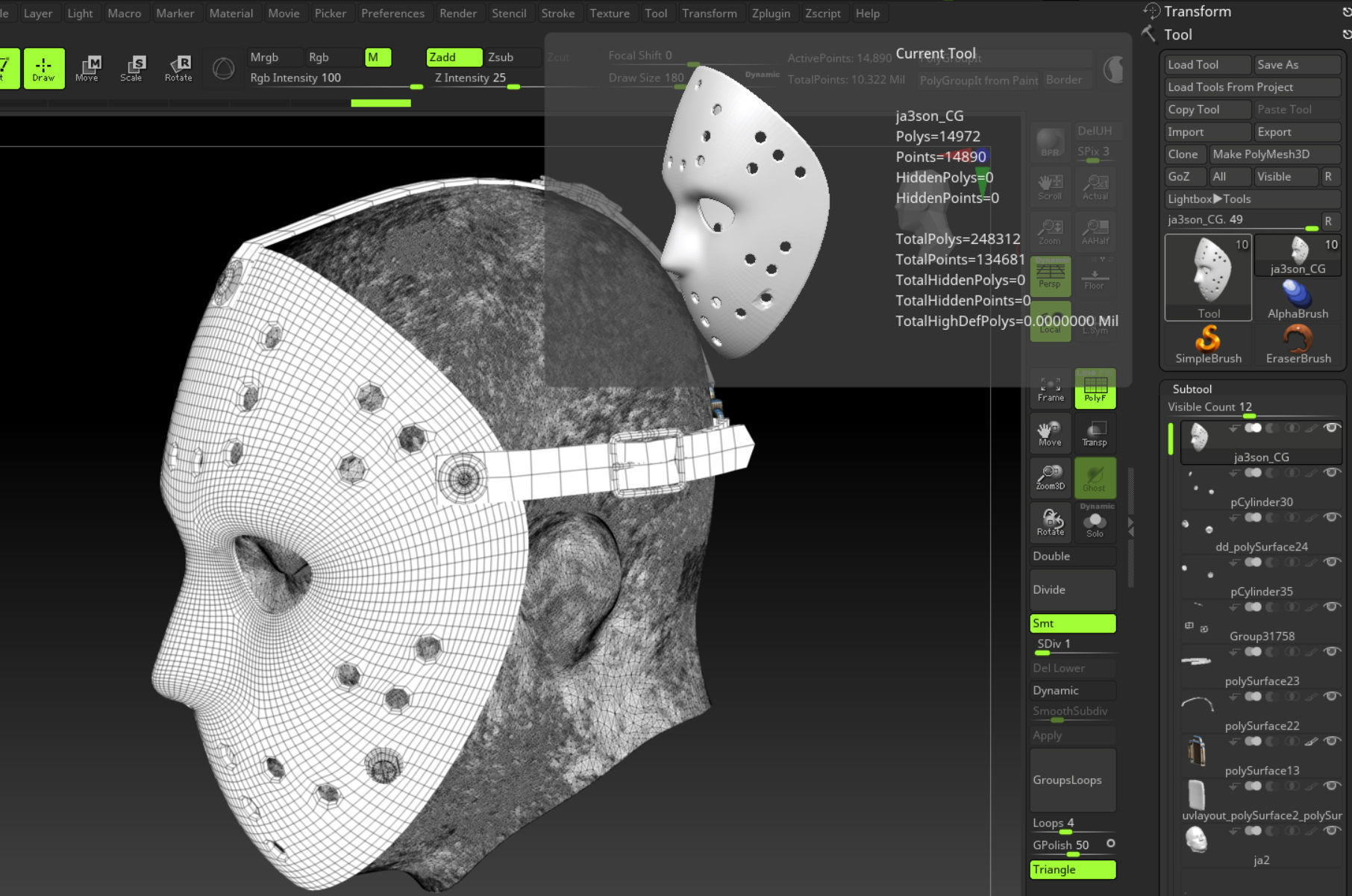The width and height of the screenshot is (1352, 896).
Task: Select the SimpleBrush tool icon
Action: coord(1208,345)
